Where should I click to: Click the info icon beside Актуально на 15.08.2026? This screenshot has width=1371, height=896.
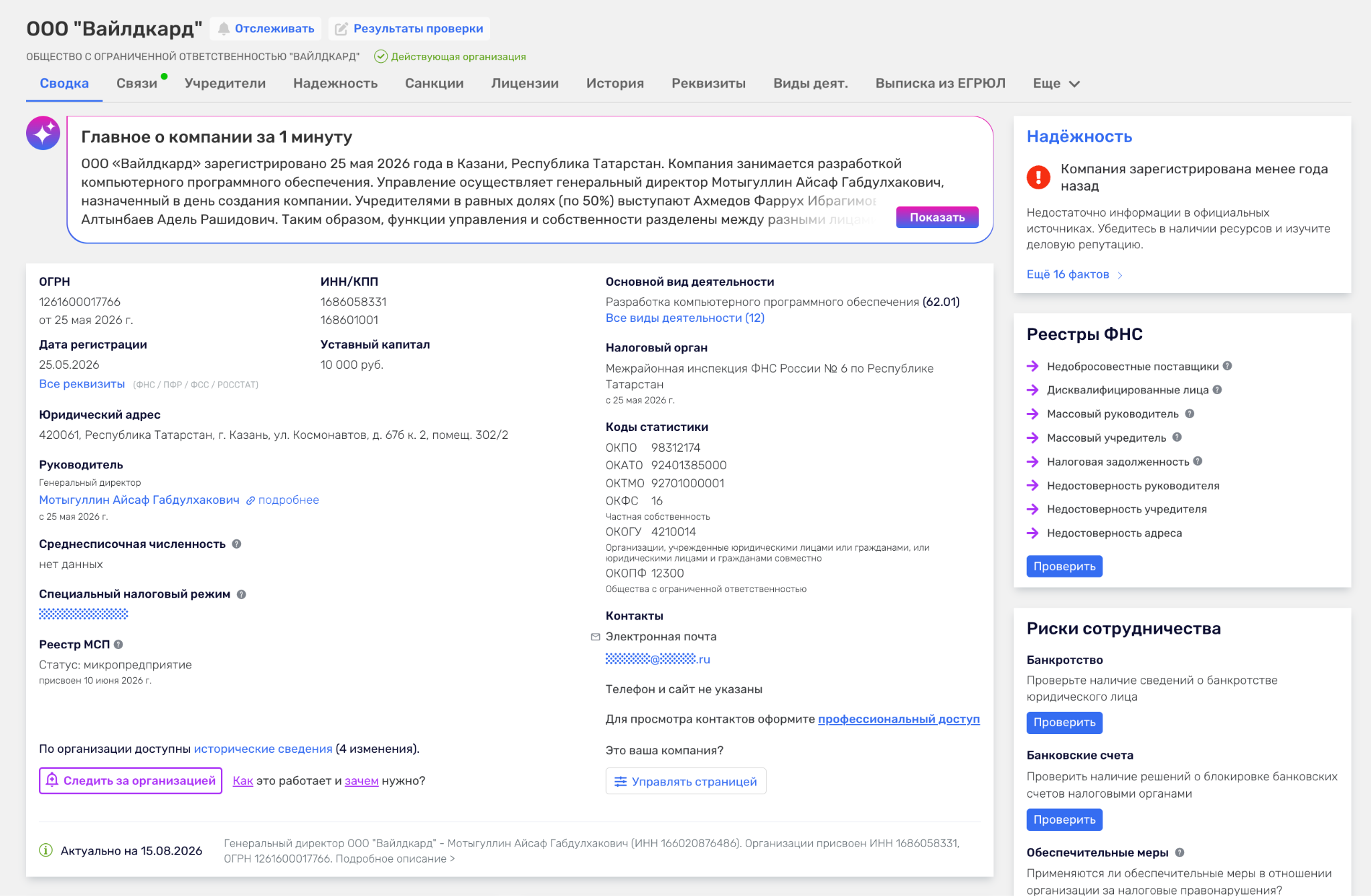tap(46, 850)
